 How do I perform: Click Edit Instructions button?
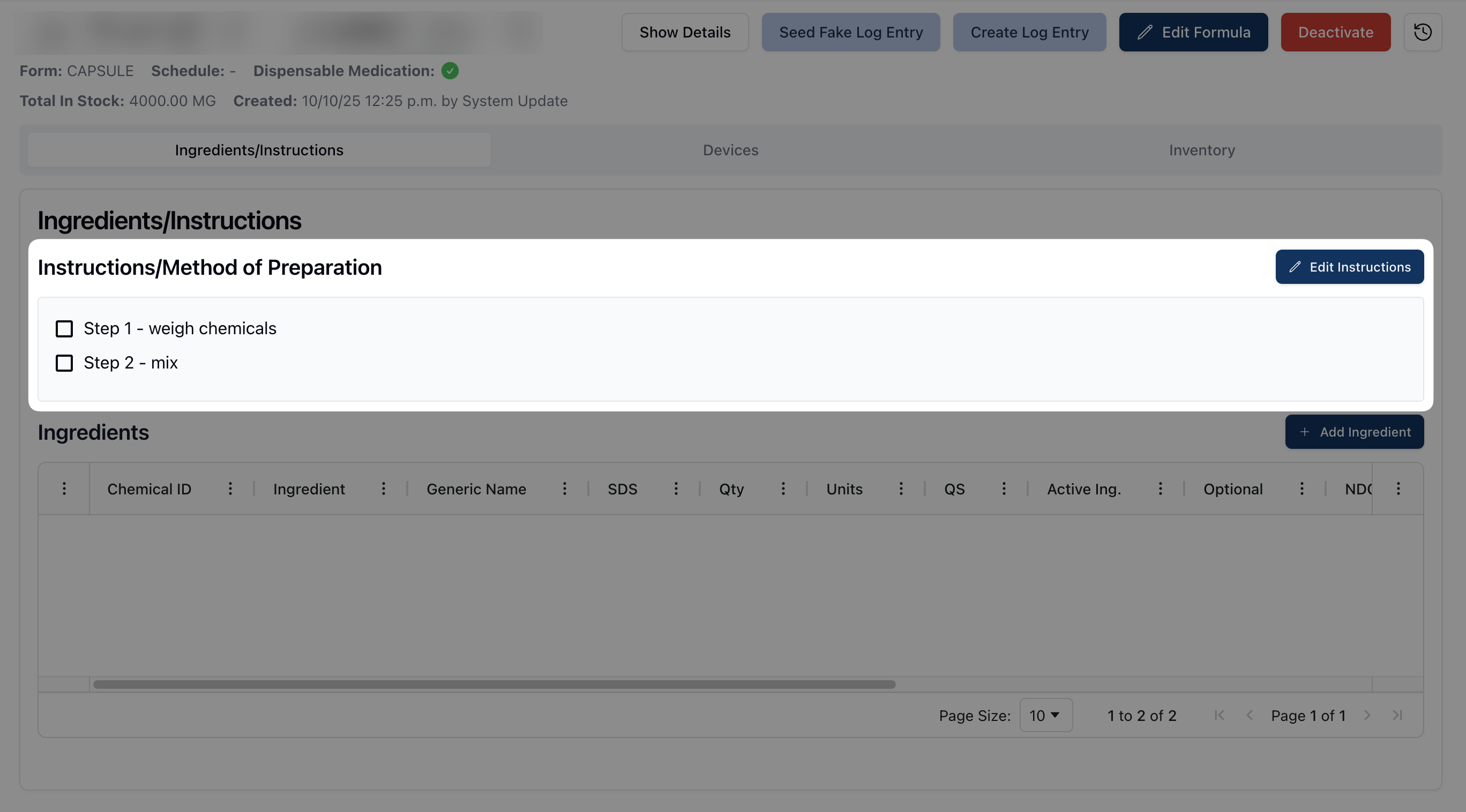pos(1349,267)
